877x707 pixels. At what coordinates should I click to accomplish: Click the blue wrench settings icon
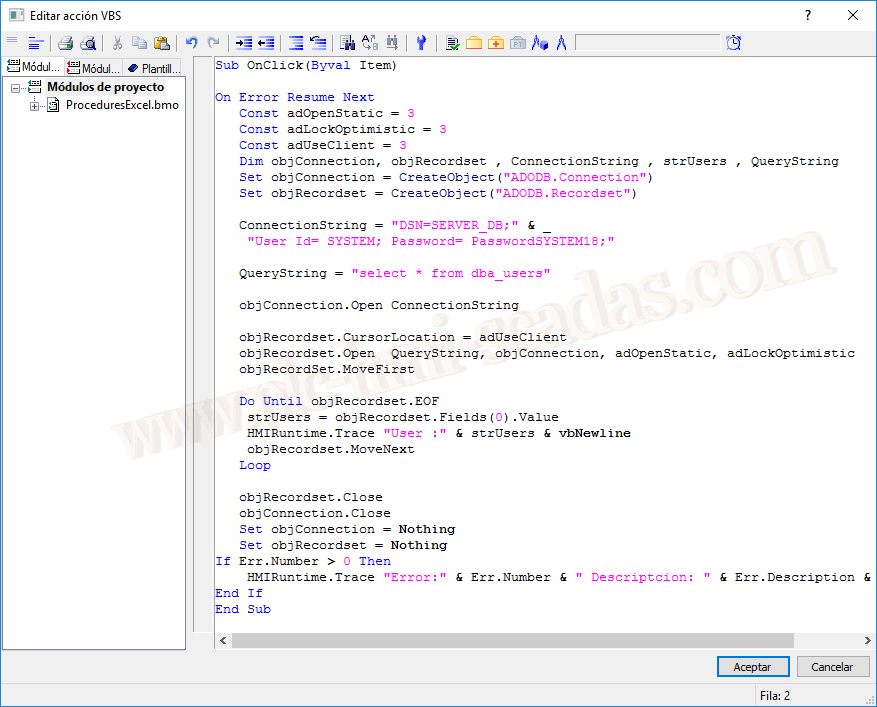click(421, 43)
